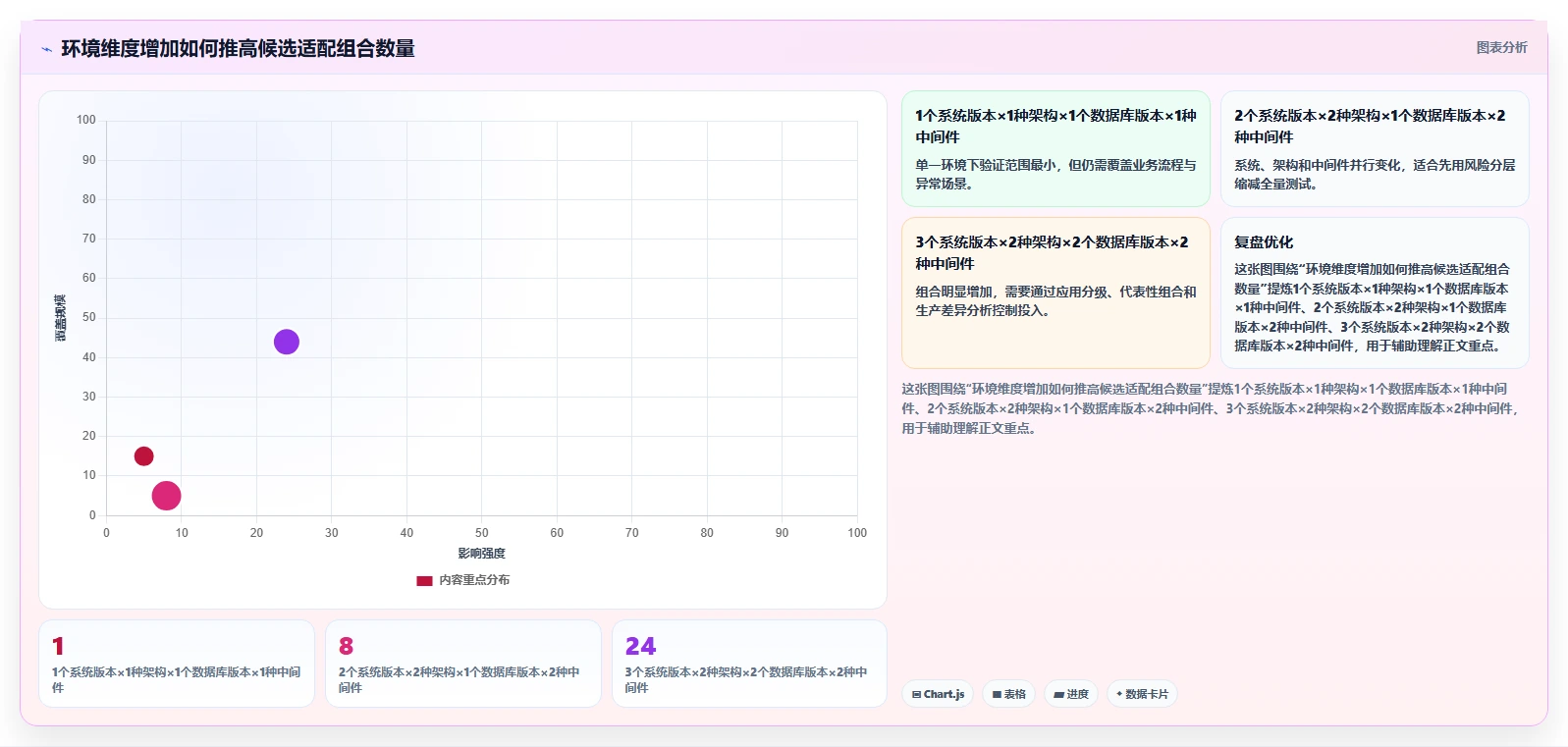Click the icon in the 表格 tag
Image resolution: width=1568 pixels, height=747 pixels.
tap(997, 694)
